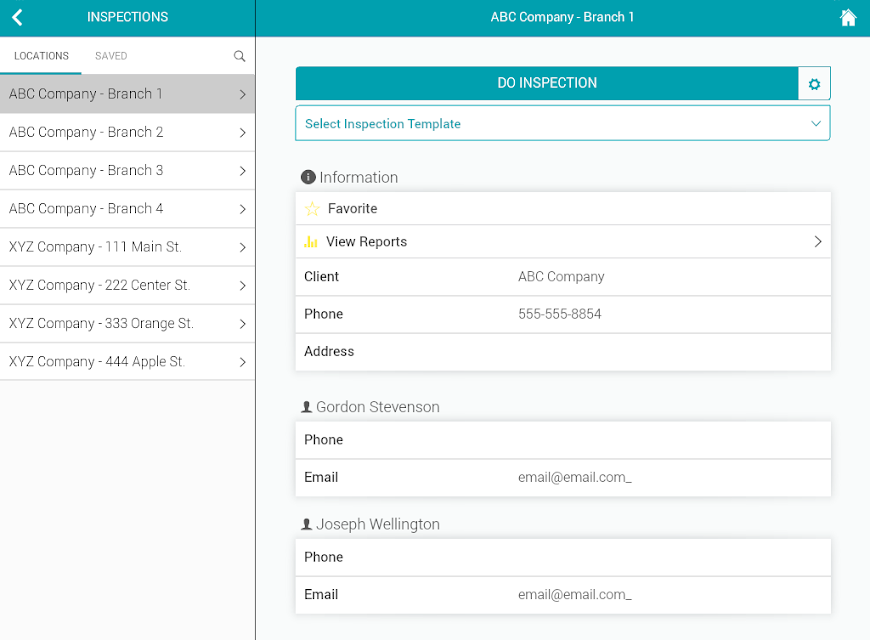Screen dimensions: 870x640
Task: Click Gordon Stevenson's person icon
Action: pyautogui.click(x=306, y=407)
